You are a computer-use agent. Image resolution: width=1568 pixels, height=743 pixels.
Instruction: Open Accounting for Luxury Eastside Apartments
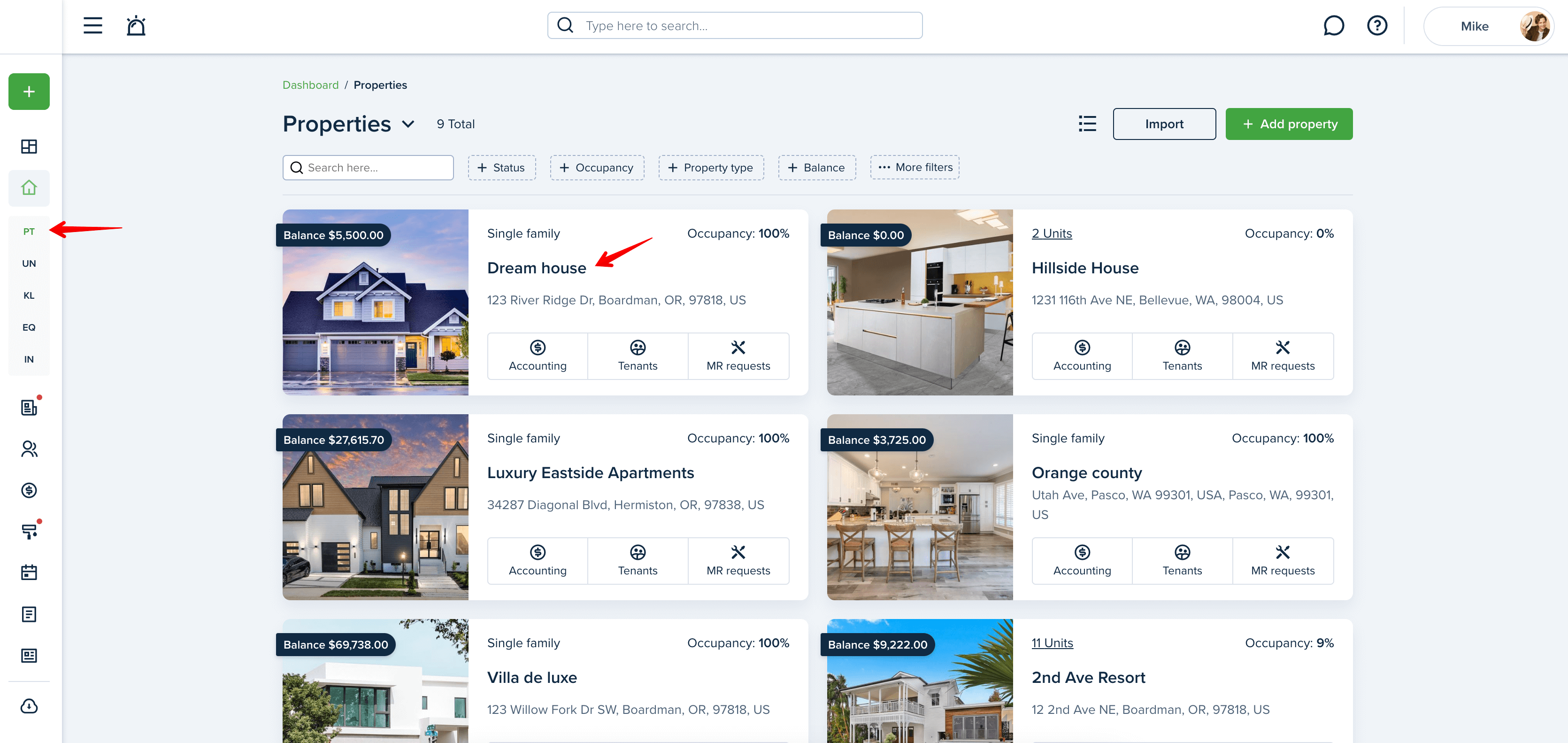(538, 561)
